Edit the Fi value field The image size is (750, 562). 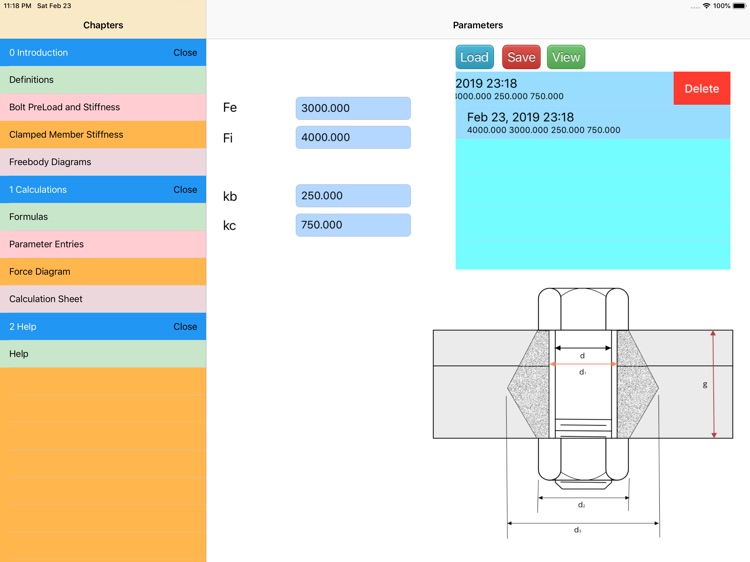point(353,137)
